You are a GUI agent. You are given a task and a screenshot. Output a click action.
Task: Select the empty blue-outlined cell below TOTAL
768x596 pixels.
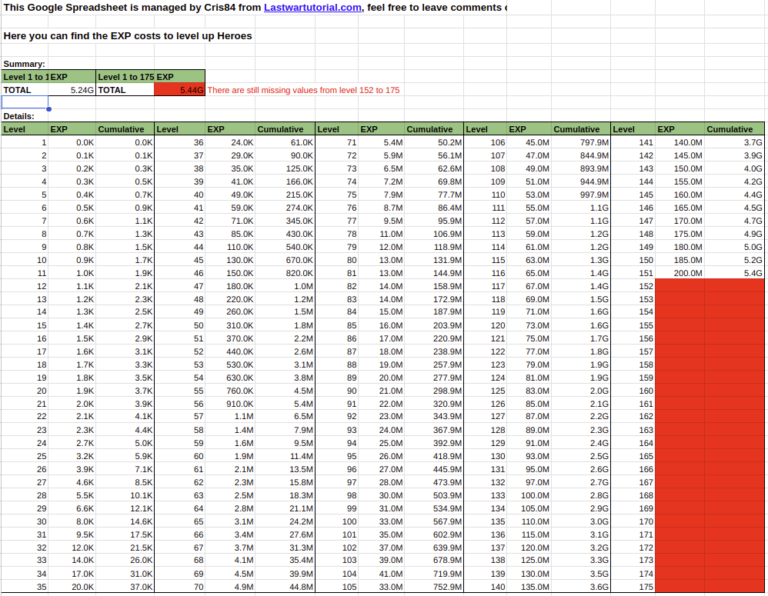click(x=25, y=102)
